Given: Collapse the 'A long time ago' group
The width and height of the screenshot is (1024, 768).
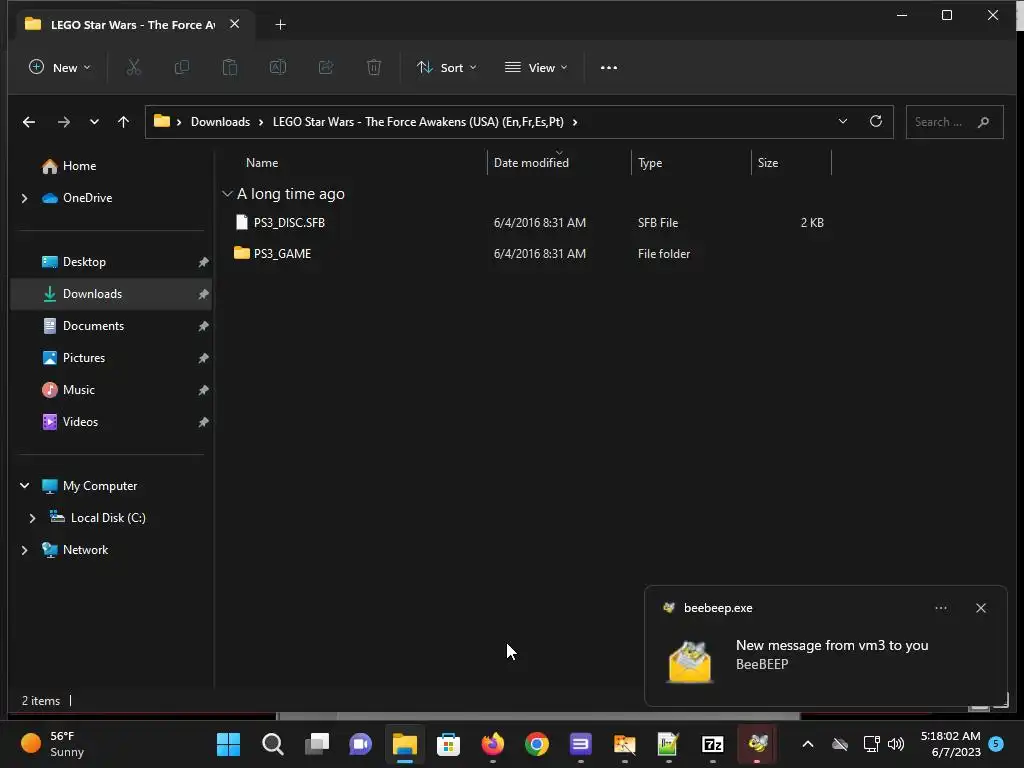Looking at the screenshot, I should click(227, 194).
